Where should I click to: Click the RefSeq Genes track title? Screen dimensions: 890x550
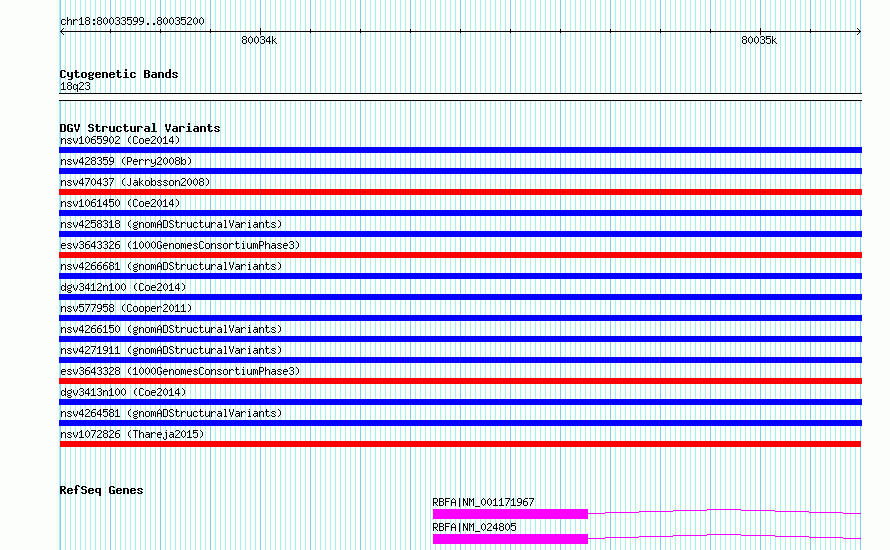[101, 490]
